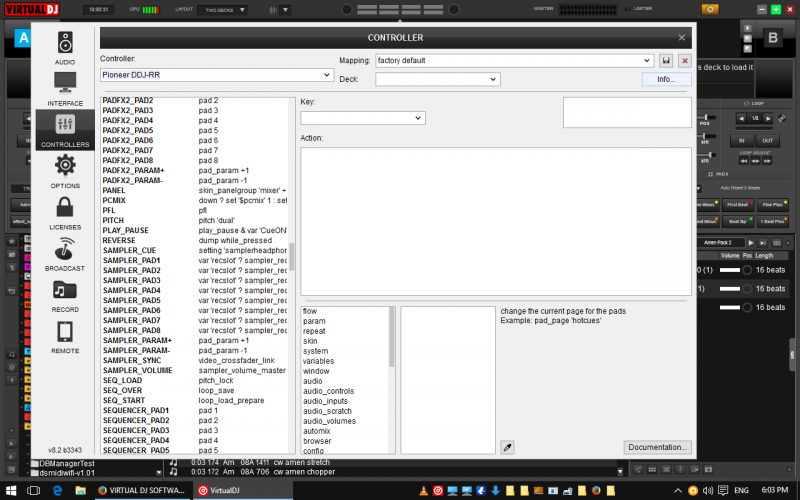Screen dimensions: 800x500
Task: Open the Amen Pack 2 sampler bank selector
Action: [720, 243]
